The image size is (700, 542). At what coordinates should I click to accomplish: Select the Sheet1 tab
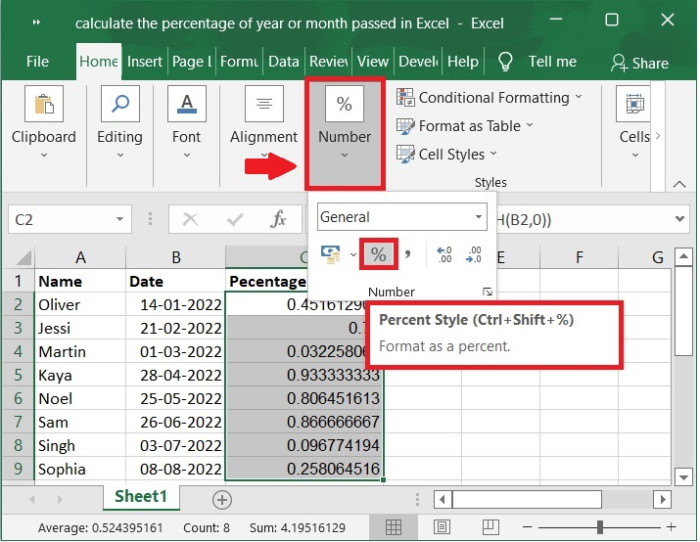pyautogui.click(x=141, y=496)
